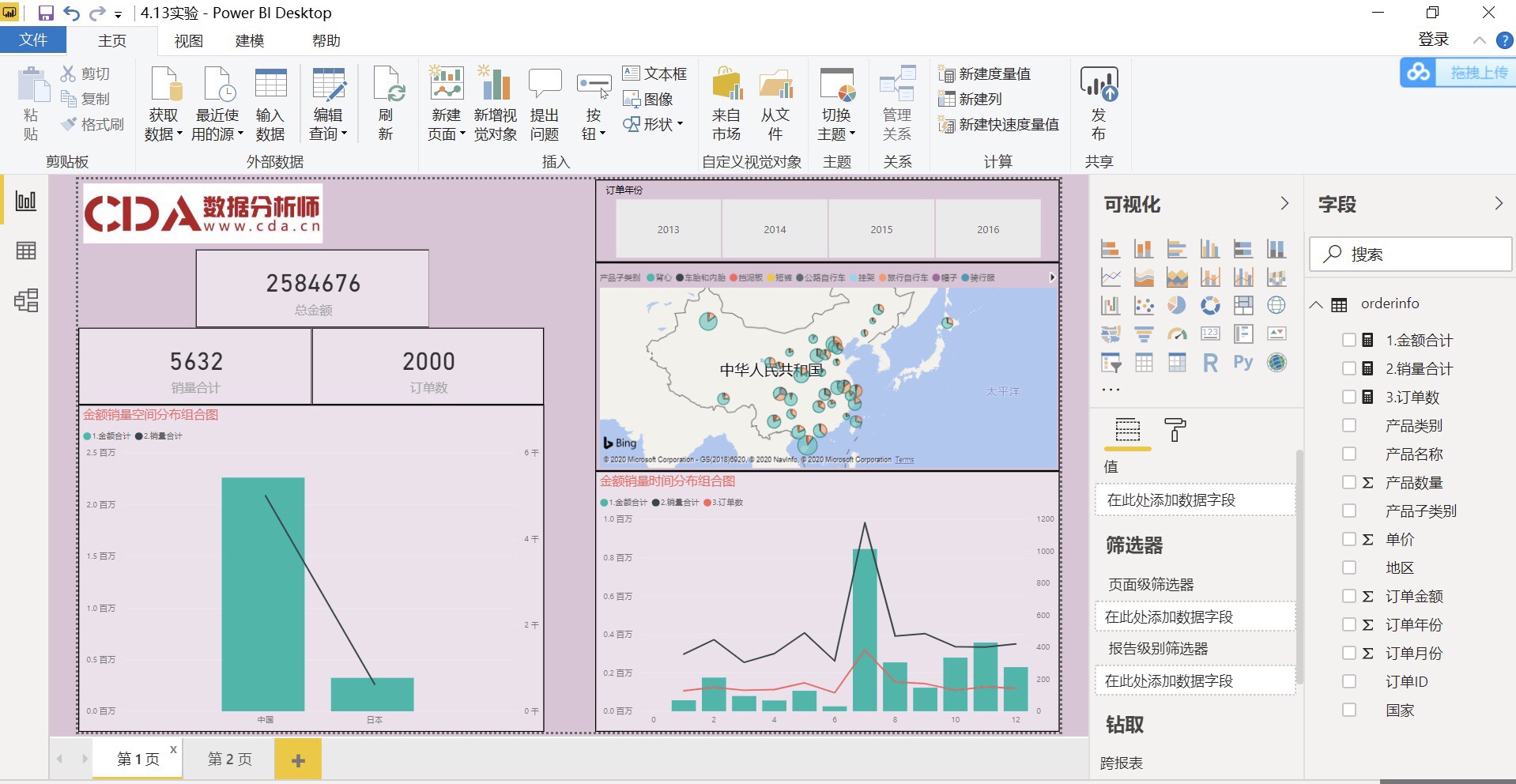The image size is (1516, 784).
Task: Open the 编辑查询 dropdown
Action: click(328, 125)
